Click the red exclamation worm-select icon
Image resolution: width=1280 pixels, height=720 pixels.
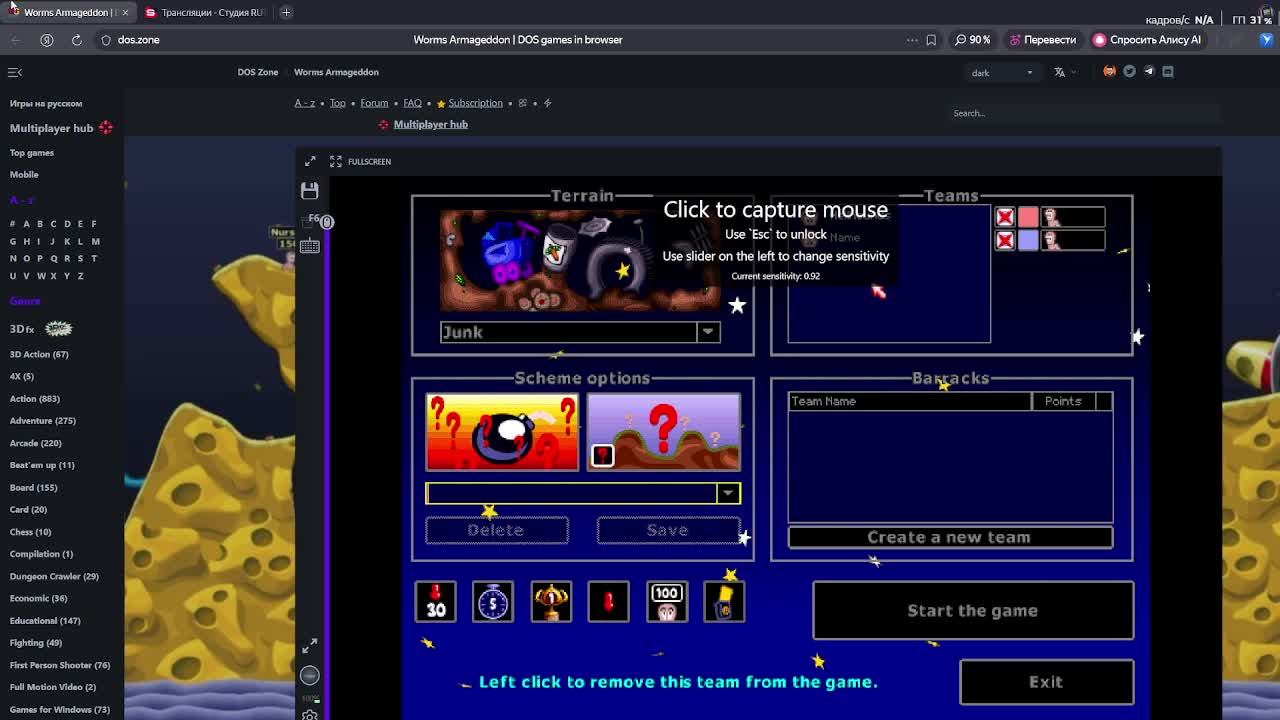point(608,601)
